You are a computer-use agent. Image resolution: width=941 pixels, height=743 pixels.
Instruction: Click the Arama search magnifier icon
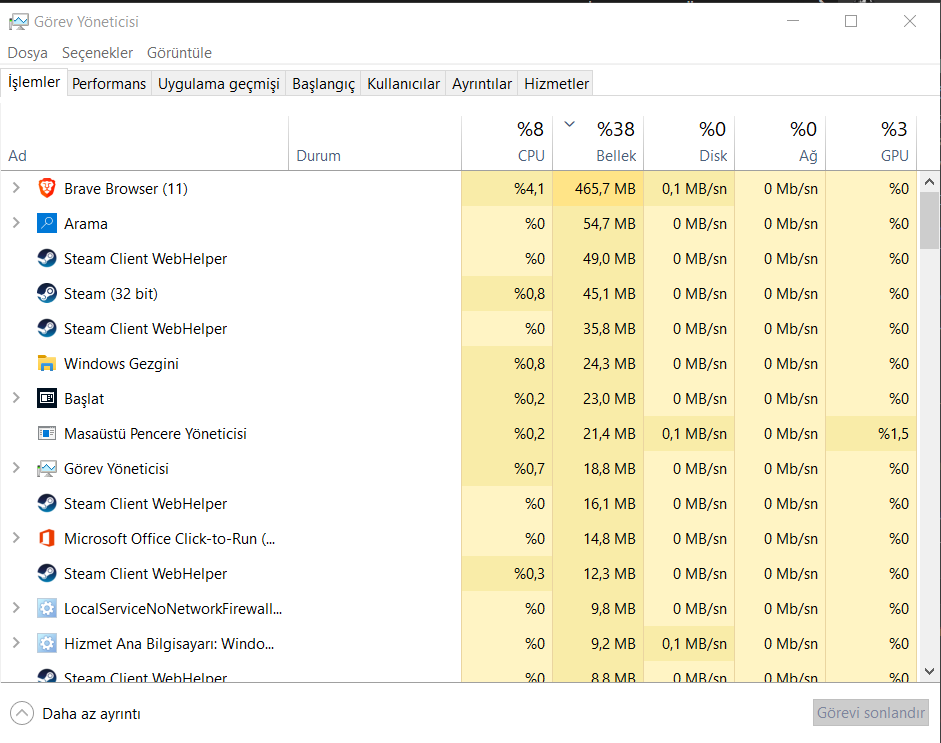click(46, 223)
